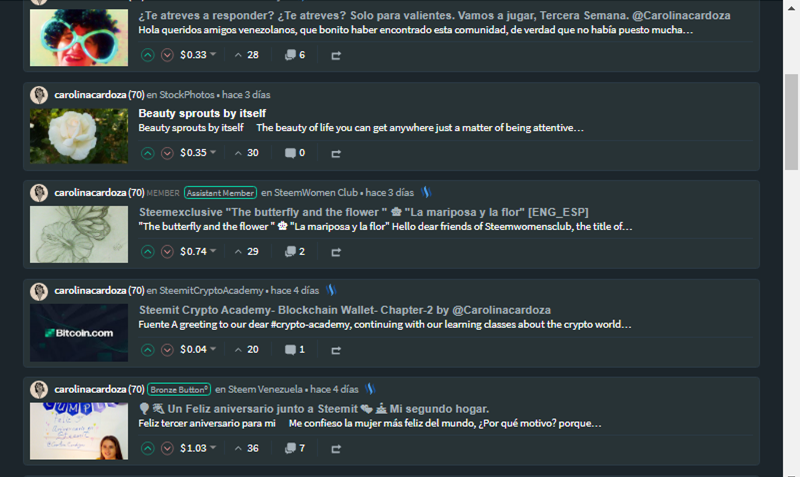
Task: Downvote the Beauty sprouts by itself post
Action: point(167,153)
